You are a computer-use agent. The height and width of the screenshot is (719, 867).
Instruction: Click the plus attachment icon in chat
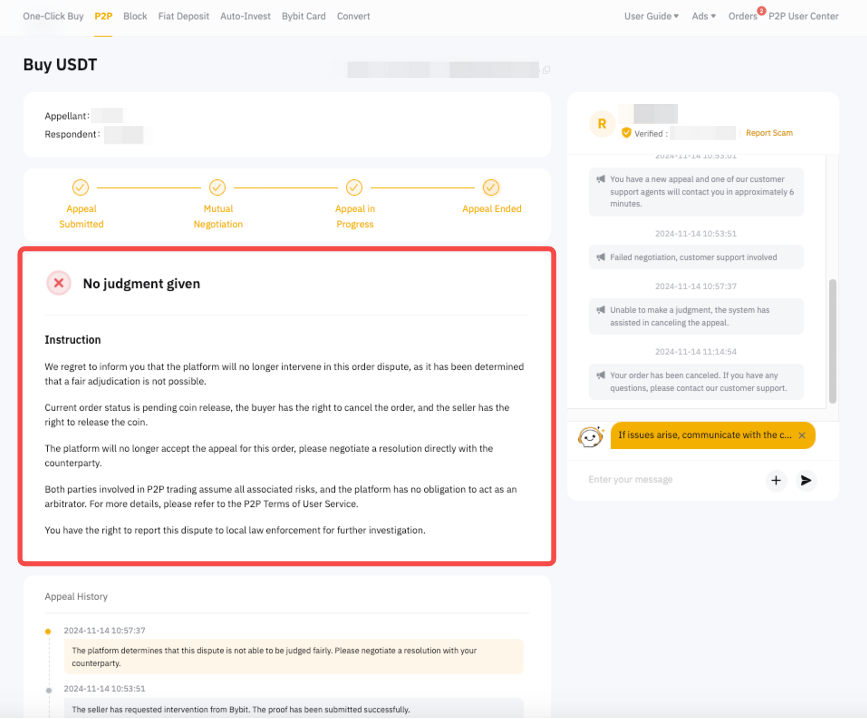776,481
